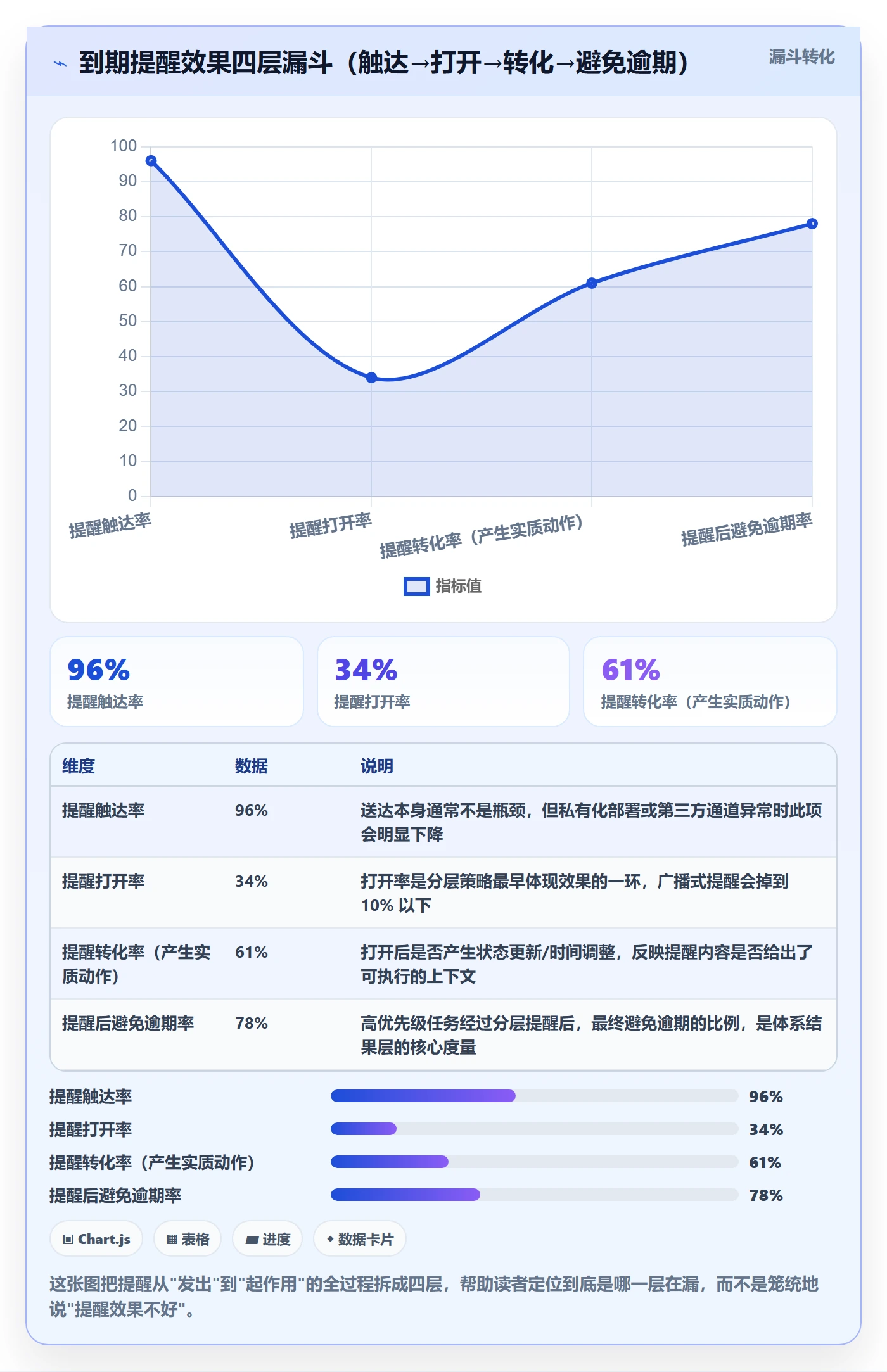Image resolution: width=887 pixels, height=1372 pixels.
Task: Click the 漏斗转化 badge in header
Action: pos(801,57)
